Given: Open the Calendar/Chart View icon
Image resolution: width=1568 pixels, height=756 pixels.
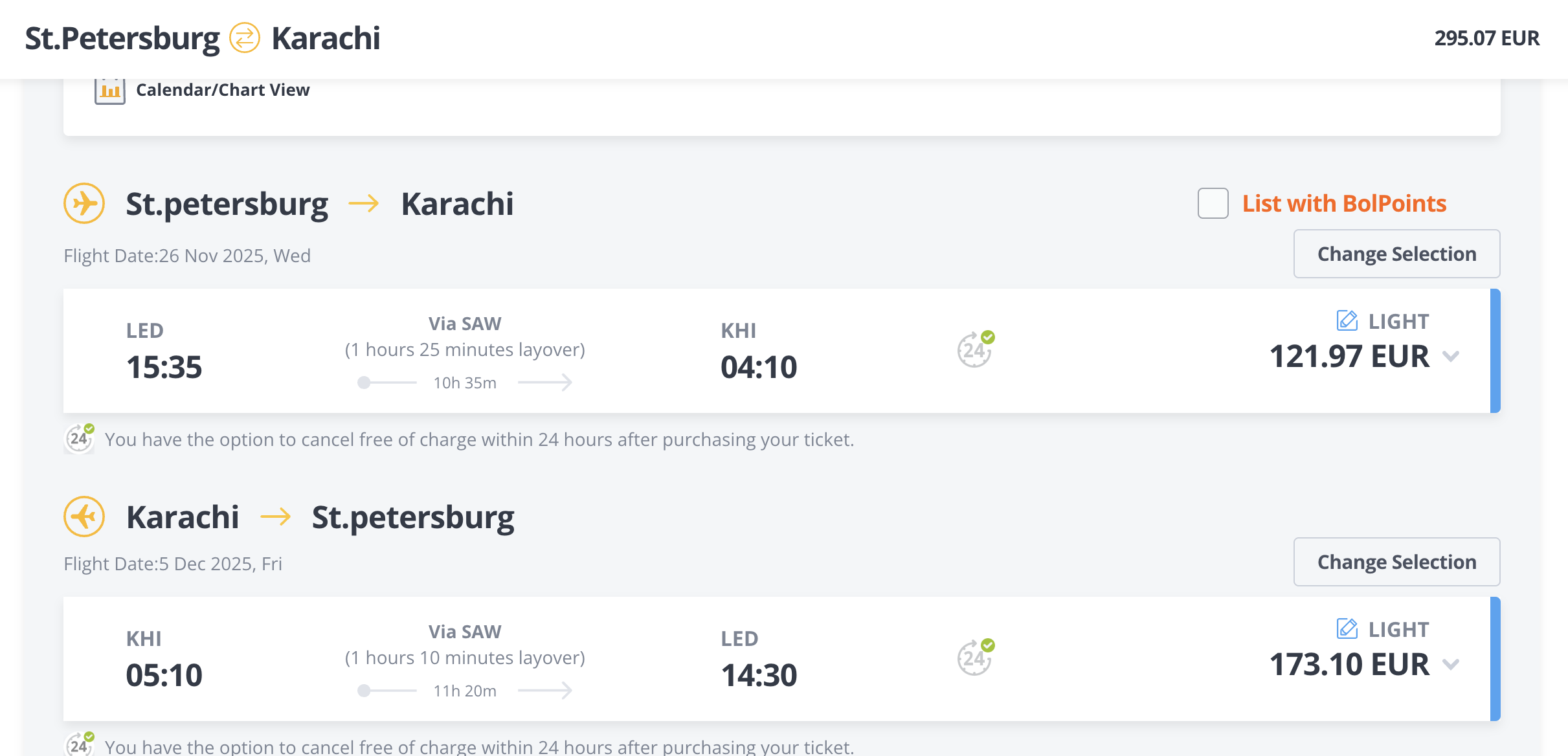Looking at the screenshot, I should [x=109, y=90].
